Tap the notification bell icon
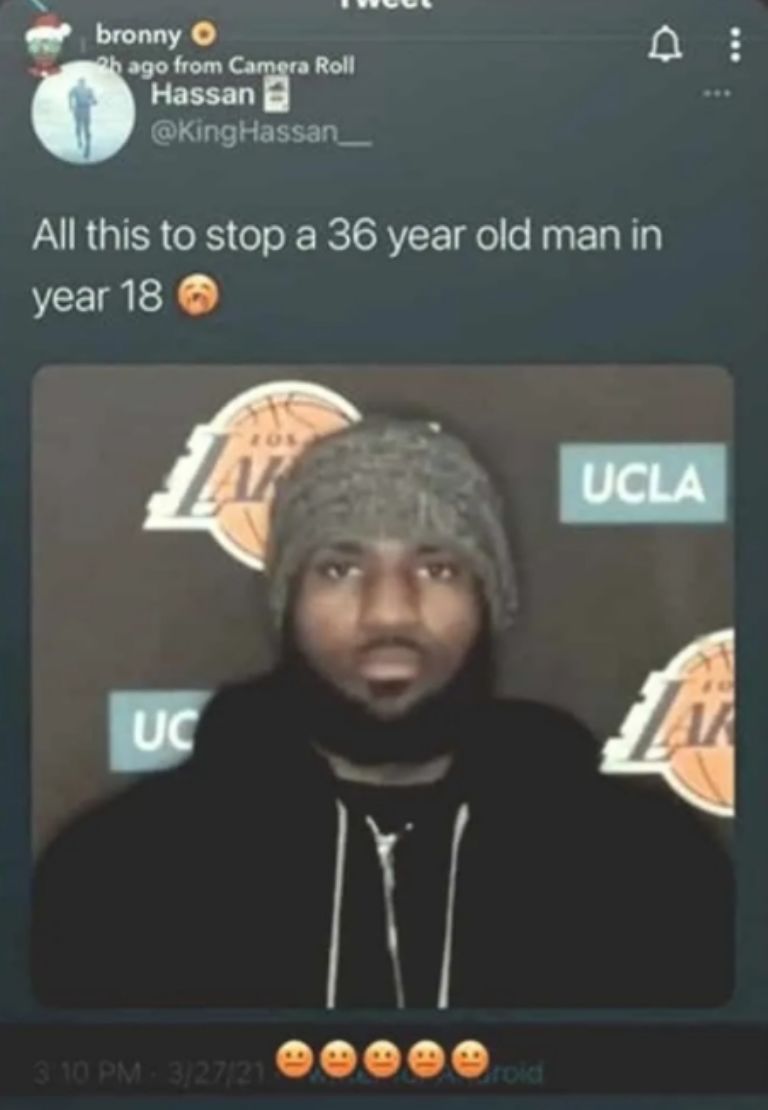The width and height of the screenshot is (768, 1110). pyautogui.click(x=661, y=48)
